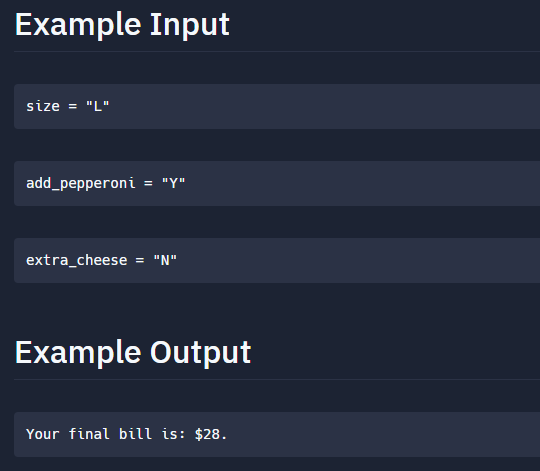The image size is (540, 471).
Task: Click the "Y" string value
Action: tap(174, 183)
